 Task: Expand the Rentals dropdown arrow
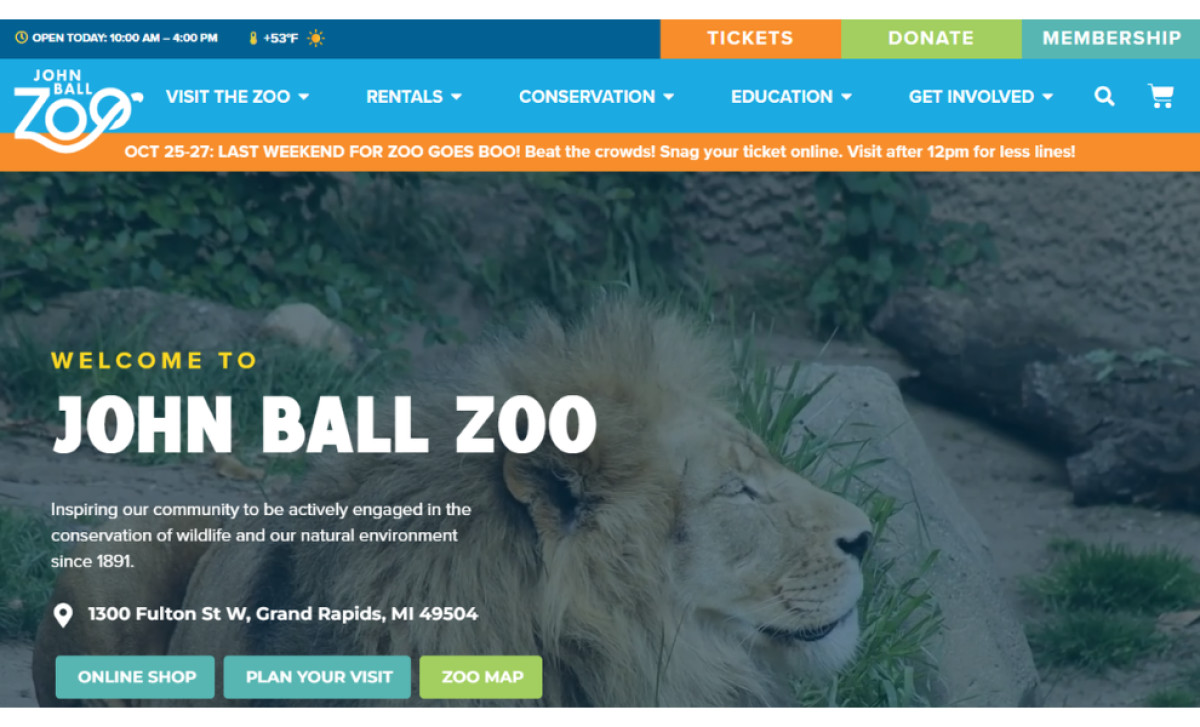coord(456,97)
